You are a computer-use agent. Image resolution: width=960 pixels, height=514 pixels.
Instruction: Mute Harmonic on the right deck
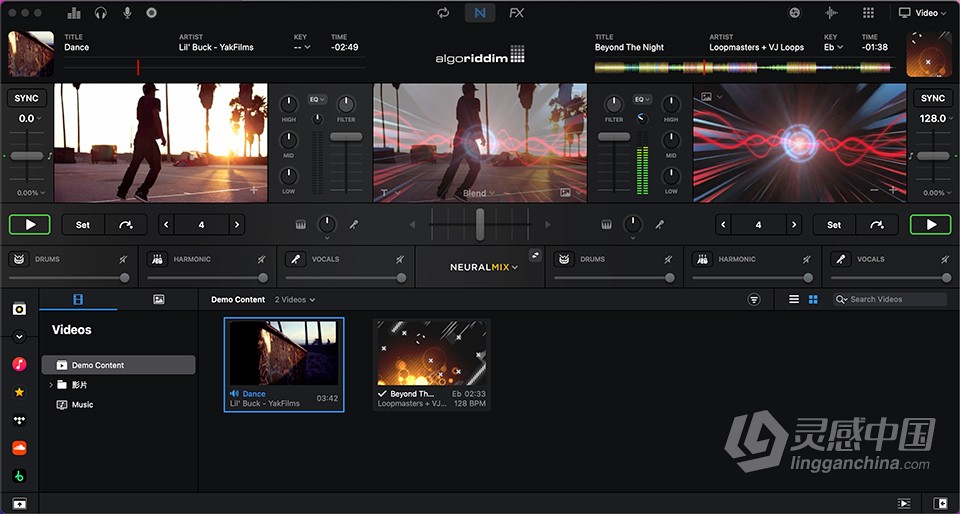click(x=807, y=259)
